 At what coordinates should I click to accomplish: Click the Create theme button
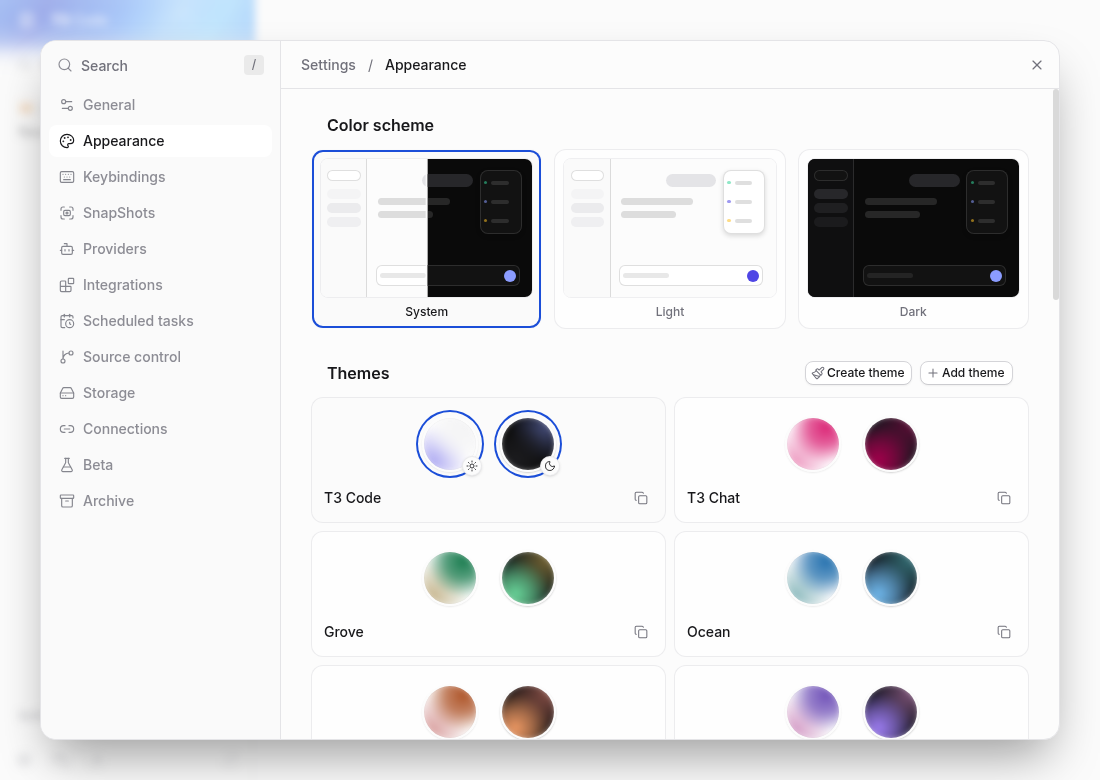click(858, 373)
